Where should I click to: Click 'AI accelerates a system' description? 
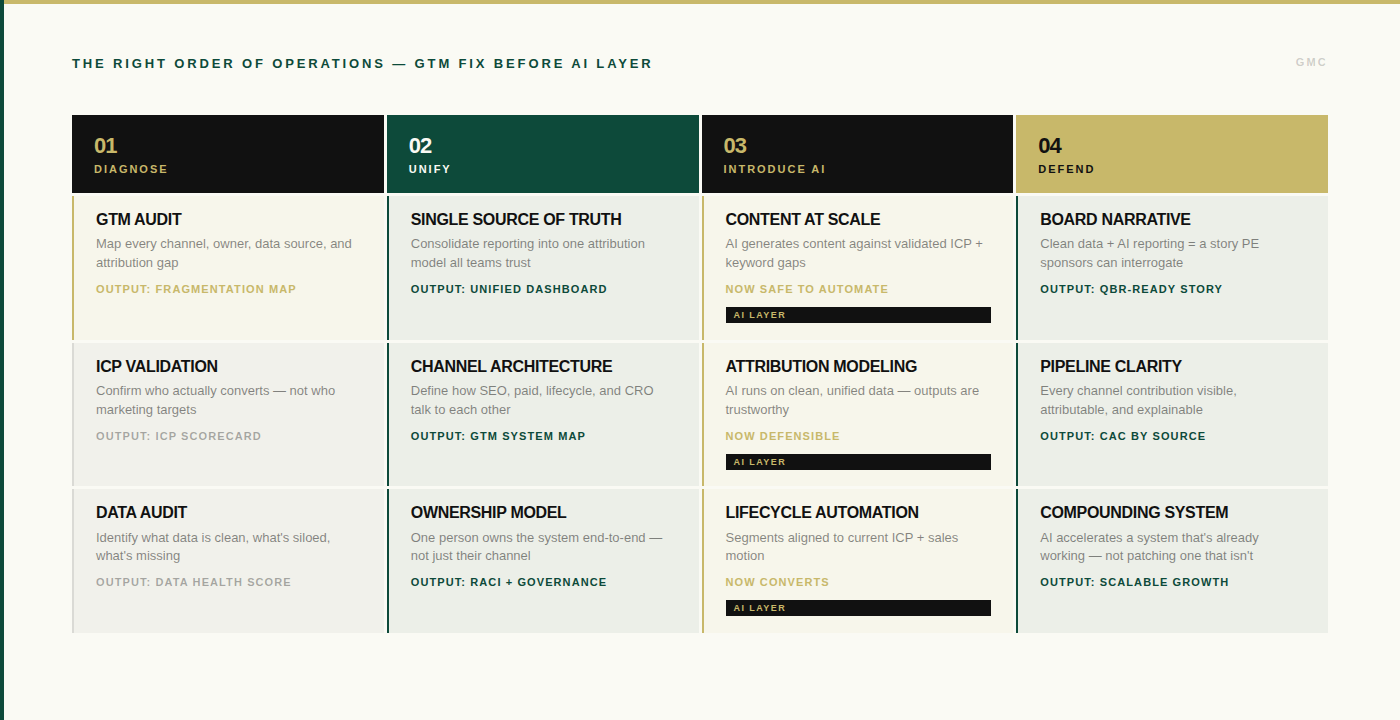click(1150, 546)
